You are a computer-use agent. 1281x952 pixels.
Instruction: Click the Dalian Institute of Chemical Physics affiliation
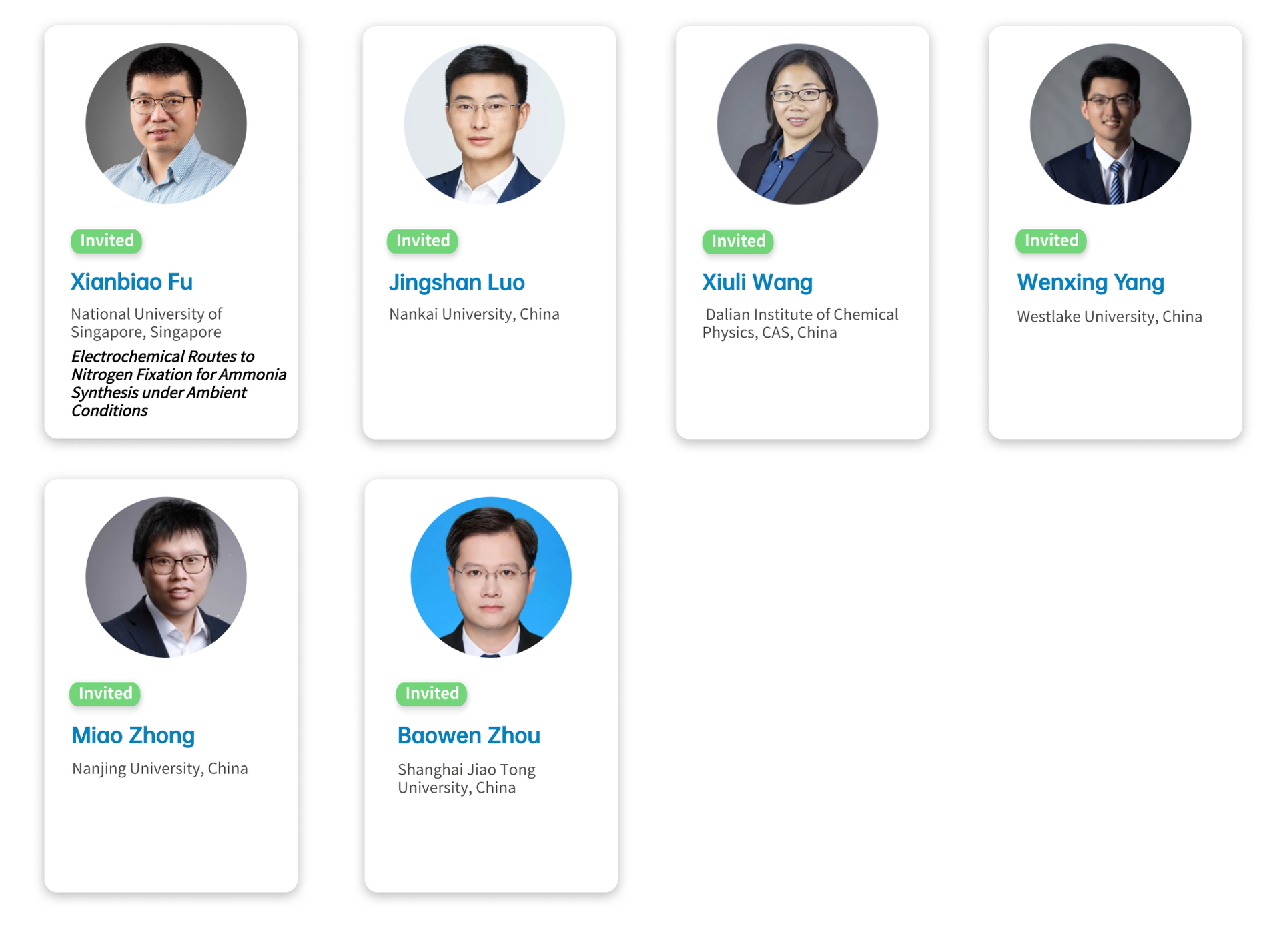point(800,324)
